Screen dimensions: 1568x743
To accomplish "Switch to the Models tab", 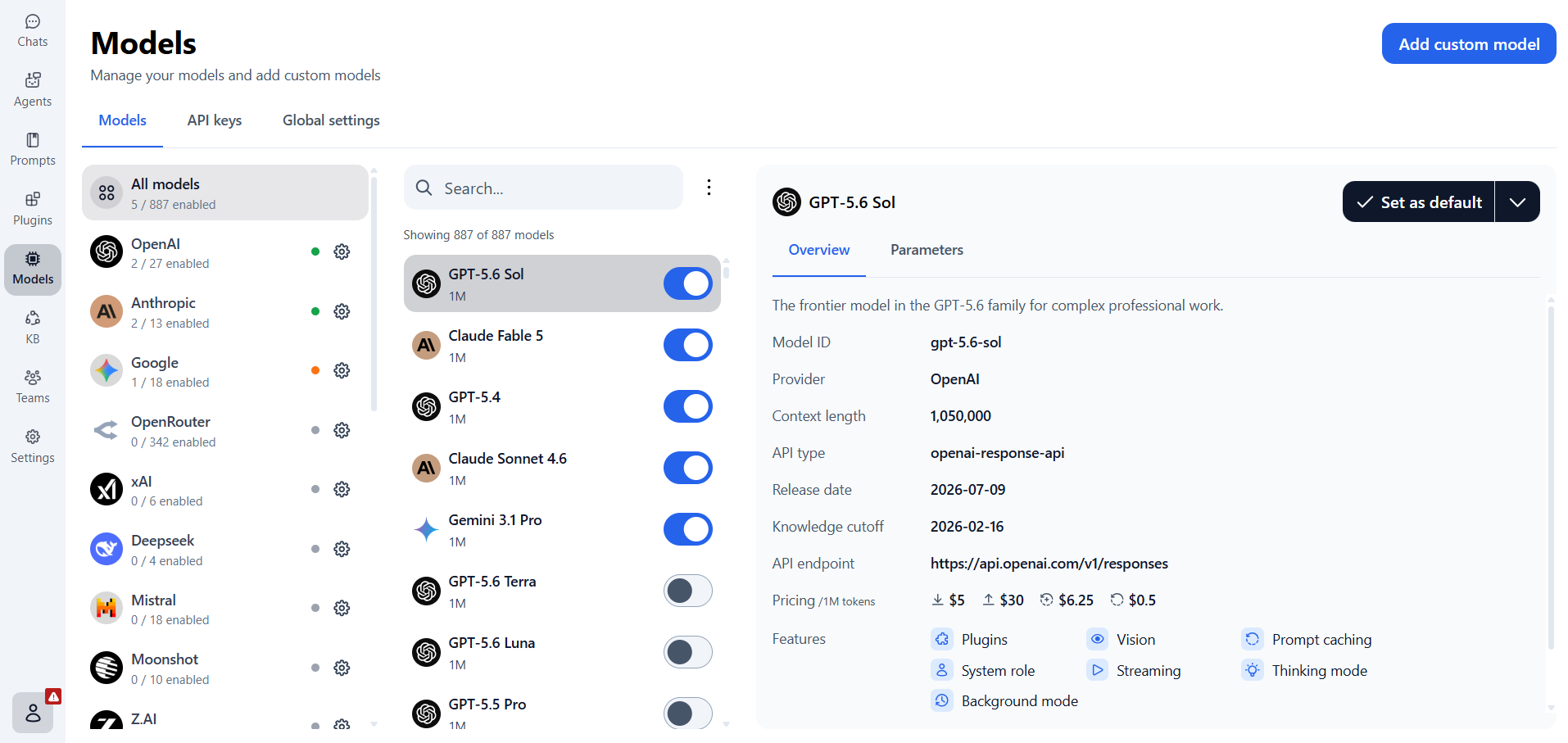I will 123,120.
